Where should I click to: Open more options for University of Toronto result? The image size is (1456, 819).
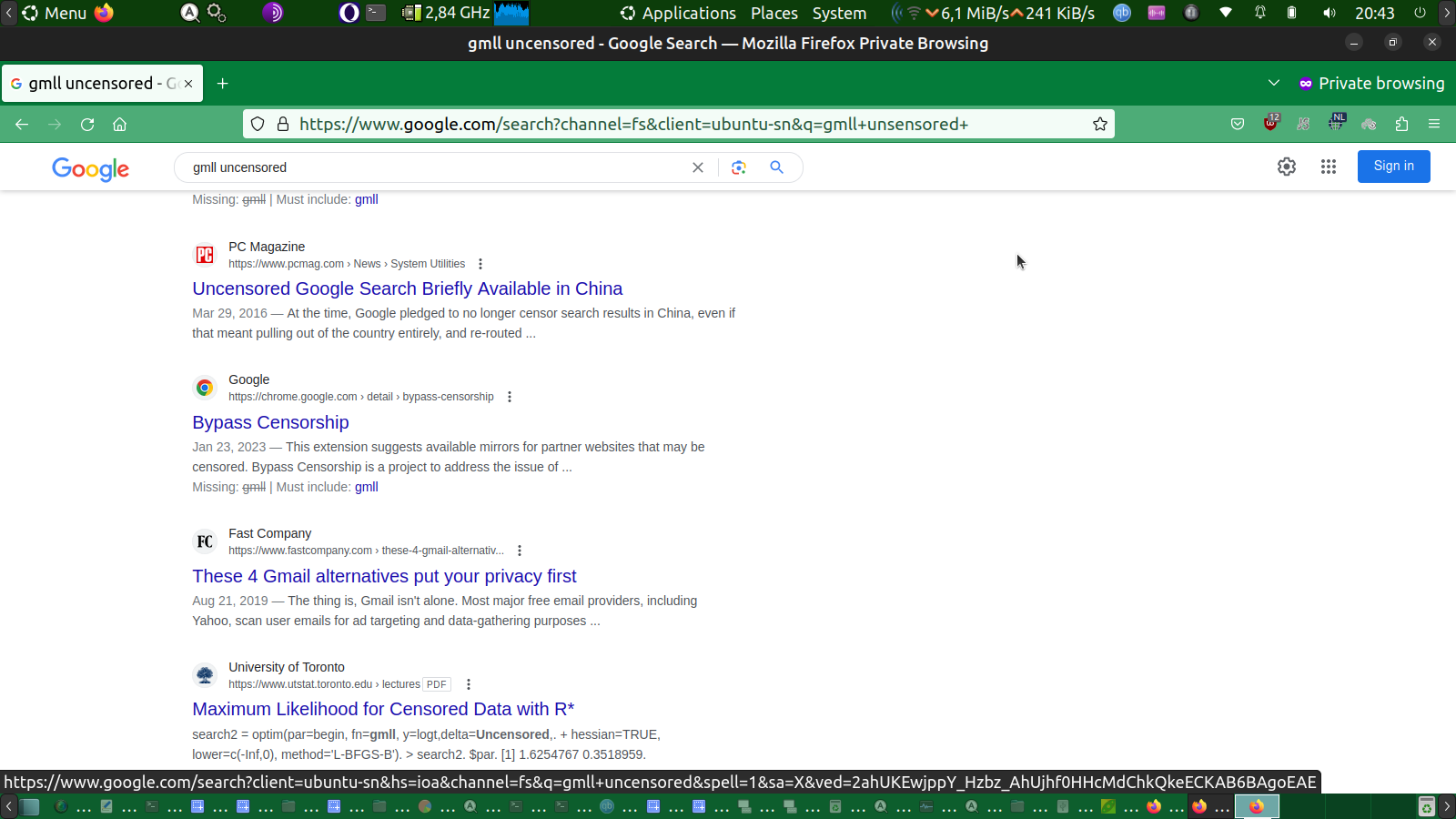tap(469, 684)
